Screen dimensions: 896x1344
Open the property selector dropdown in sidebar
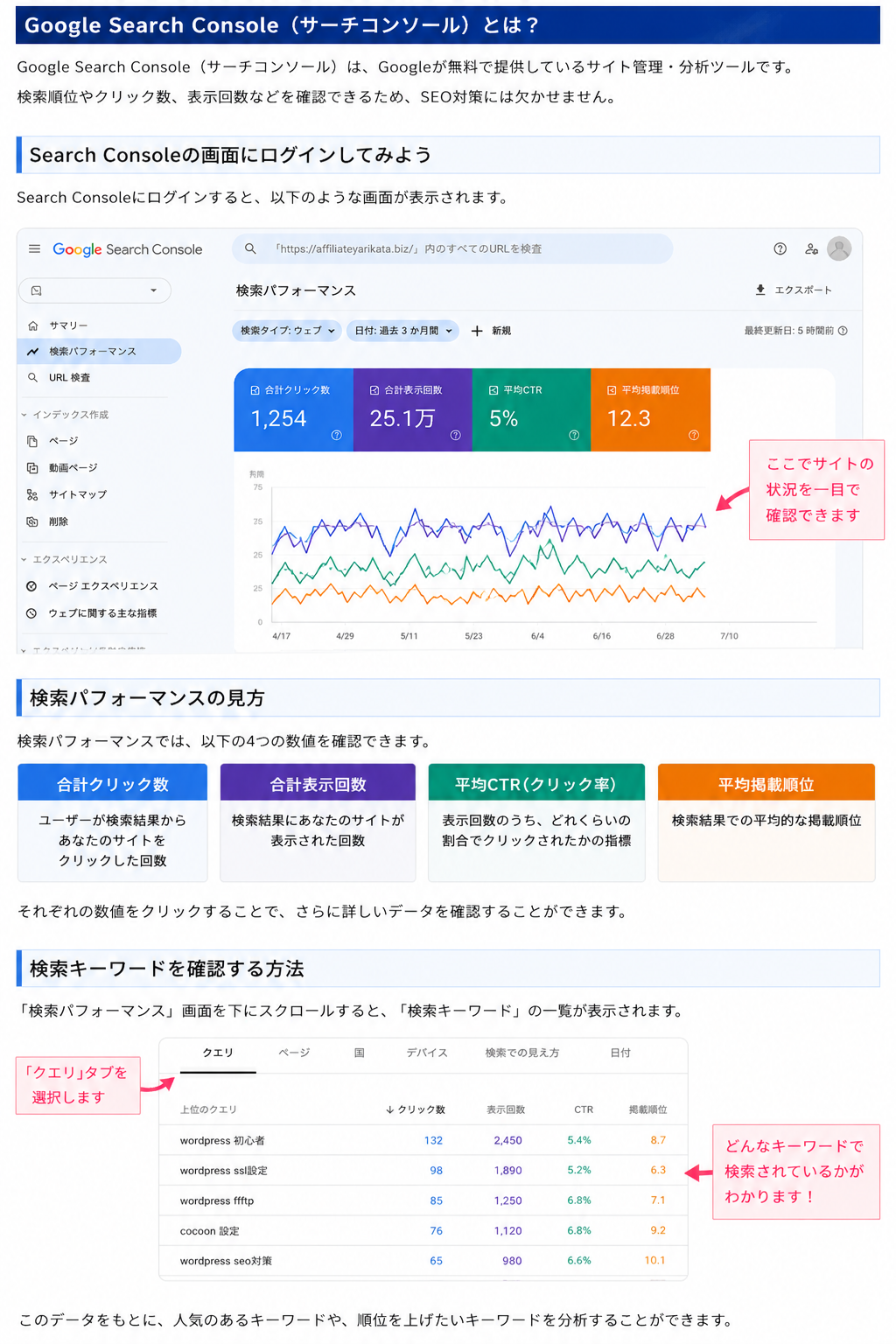point(94,290)
